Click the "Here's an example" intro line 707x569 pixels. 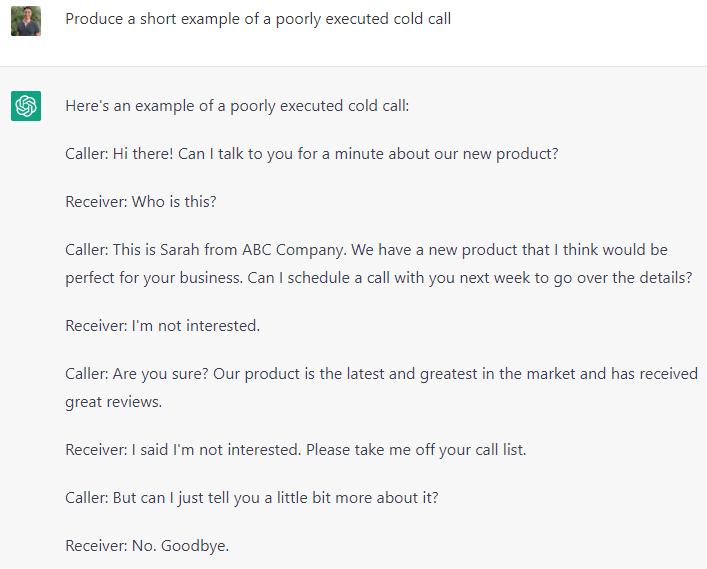(x=237, y=105)
